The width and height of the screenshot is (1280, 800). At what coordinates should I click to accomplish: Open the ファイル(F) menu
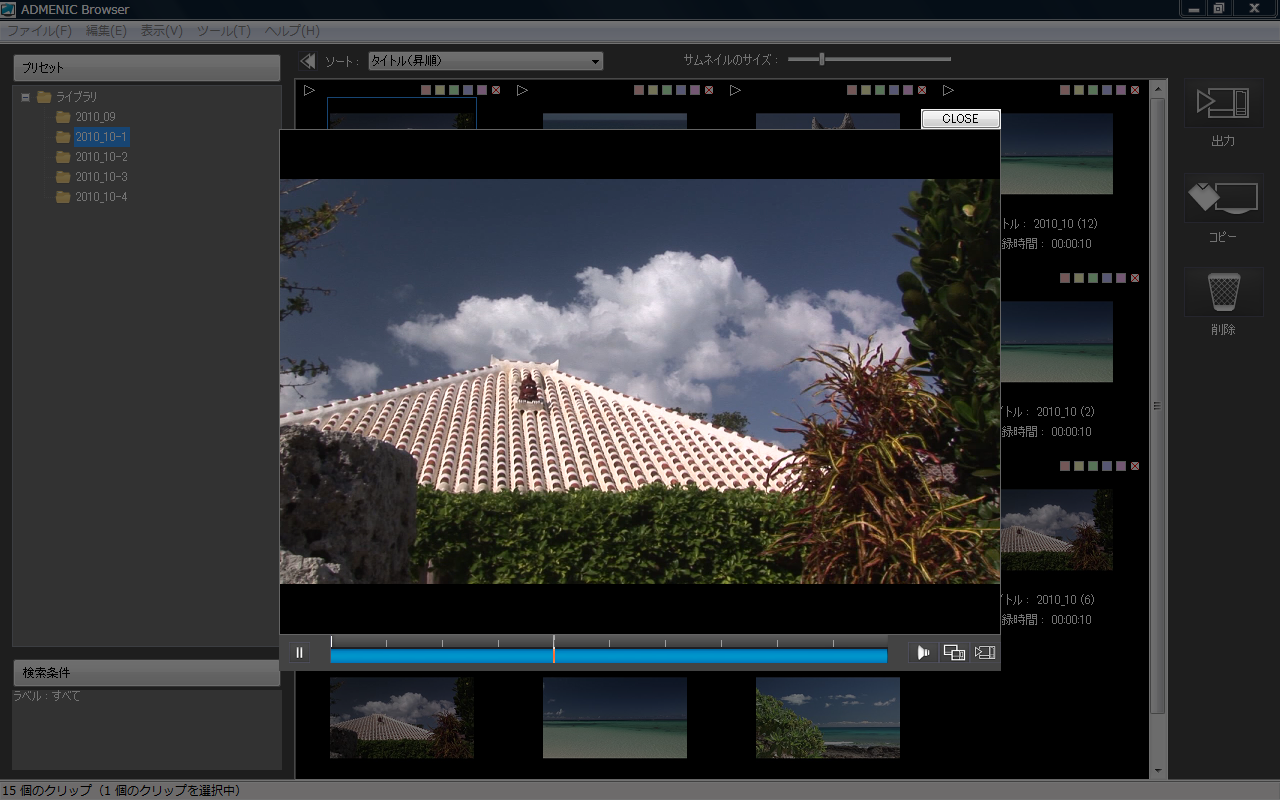pyautogui.click(x=39, y=31)
